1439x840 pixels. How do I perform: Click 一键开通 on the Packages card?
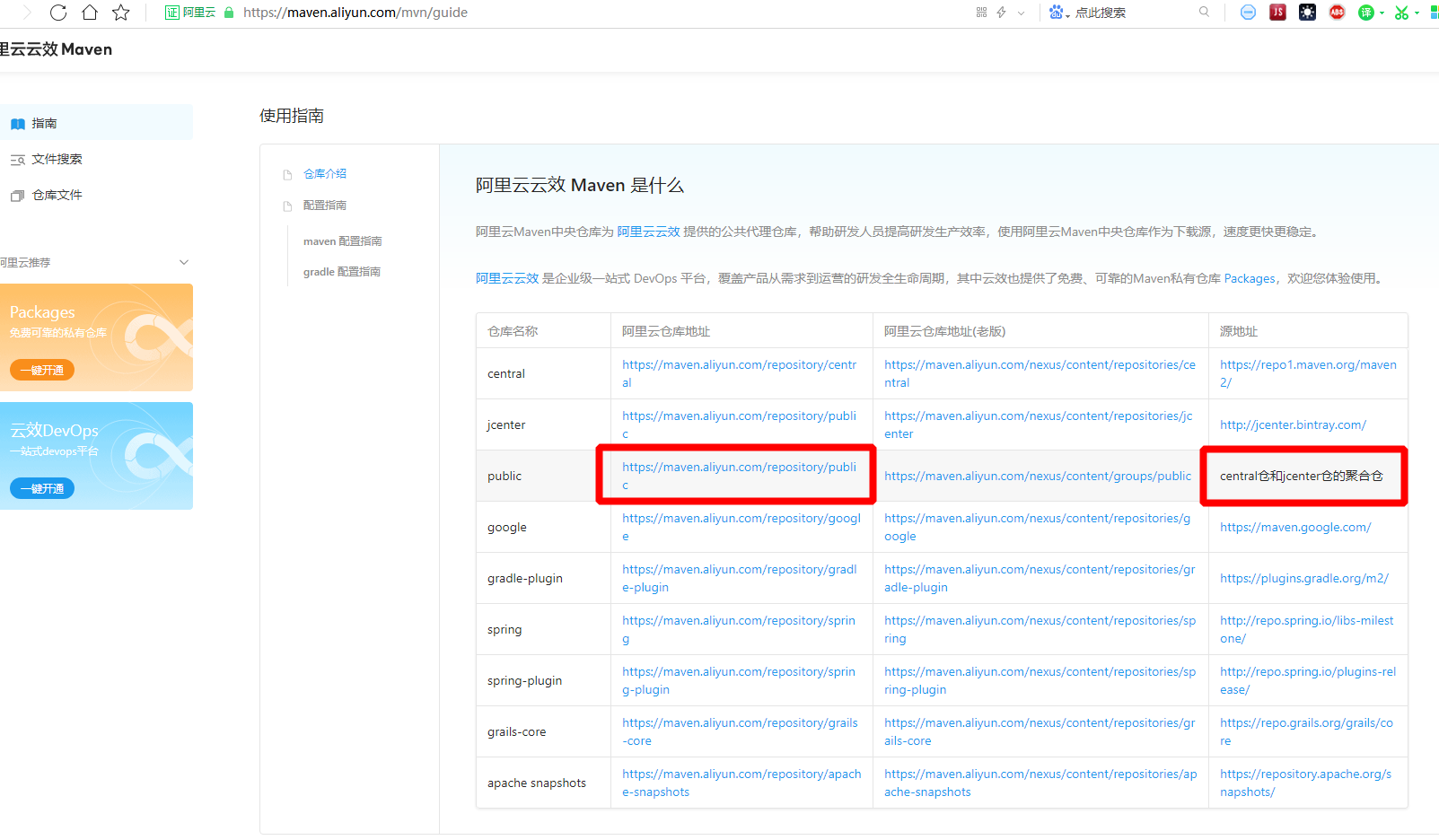pyautogui.click(x=41, y=370)
